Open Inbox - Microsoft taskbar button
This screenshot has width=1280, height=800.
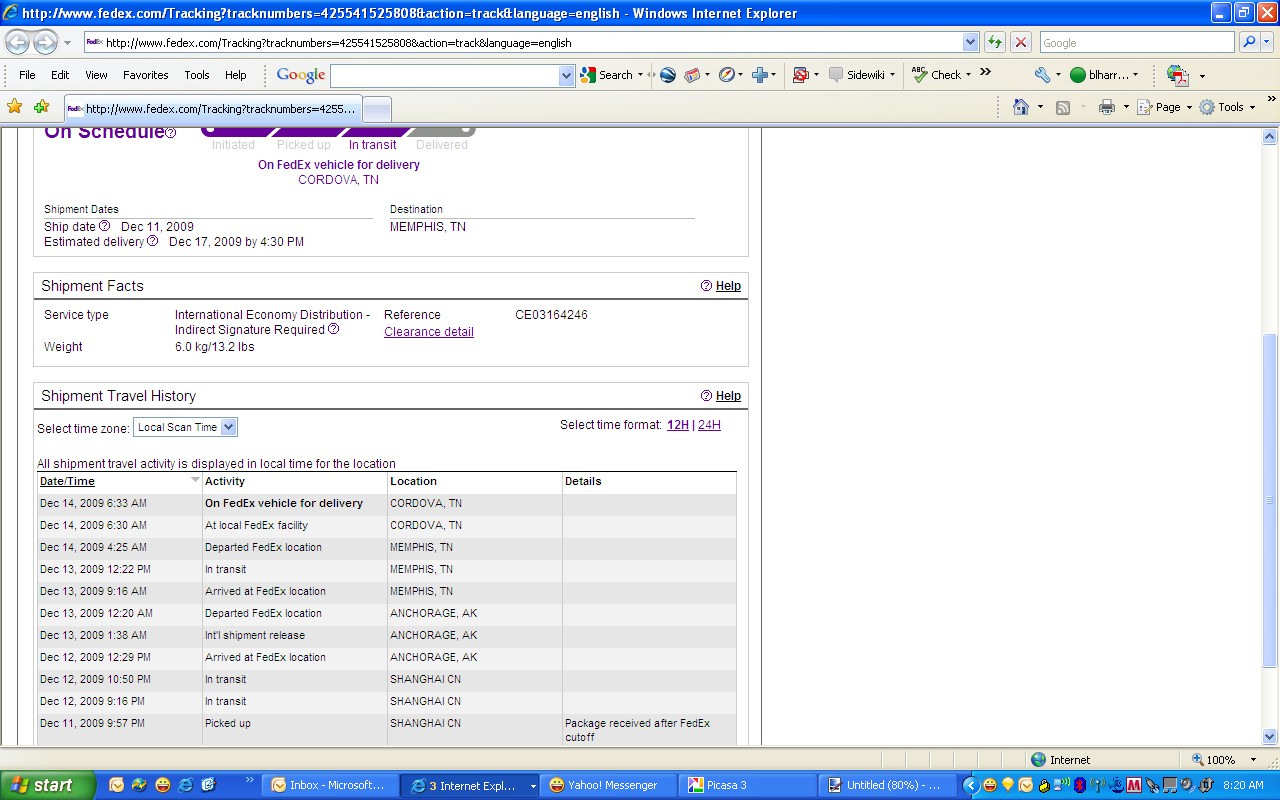pyautogui.click(x=329, y=785)
